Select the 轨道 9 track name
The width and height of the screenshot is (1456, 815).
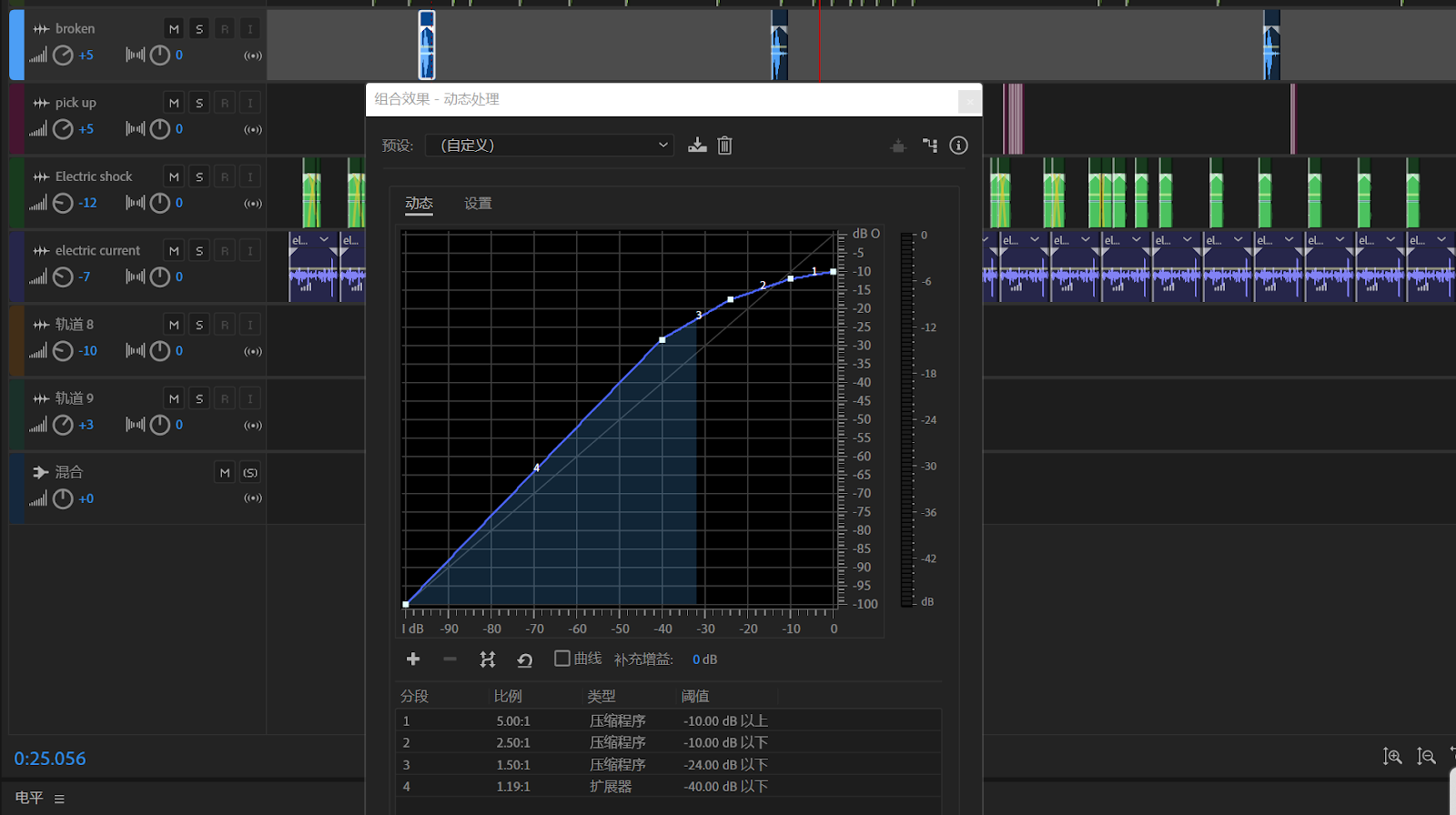[75, 398]
